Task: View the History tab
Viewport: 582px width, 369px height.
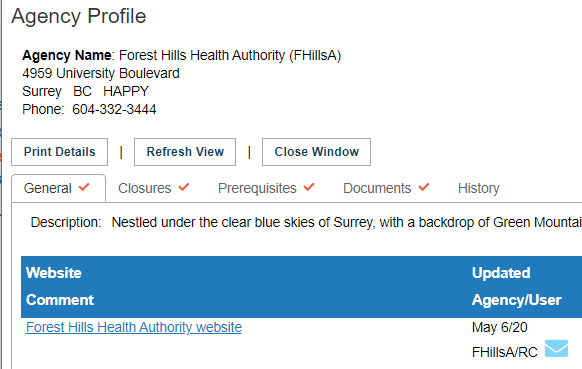Action: coord(478,188)
